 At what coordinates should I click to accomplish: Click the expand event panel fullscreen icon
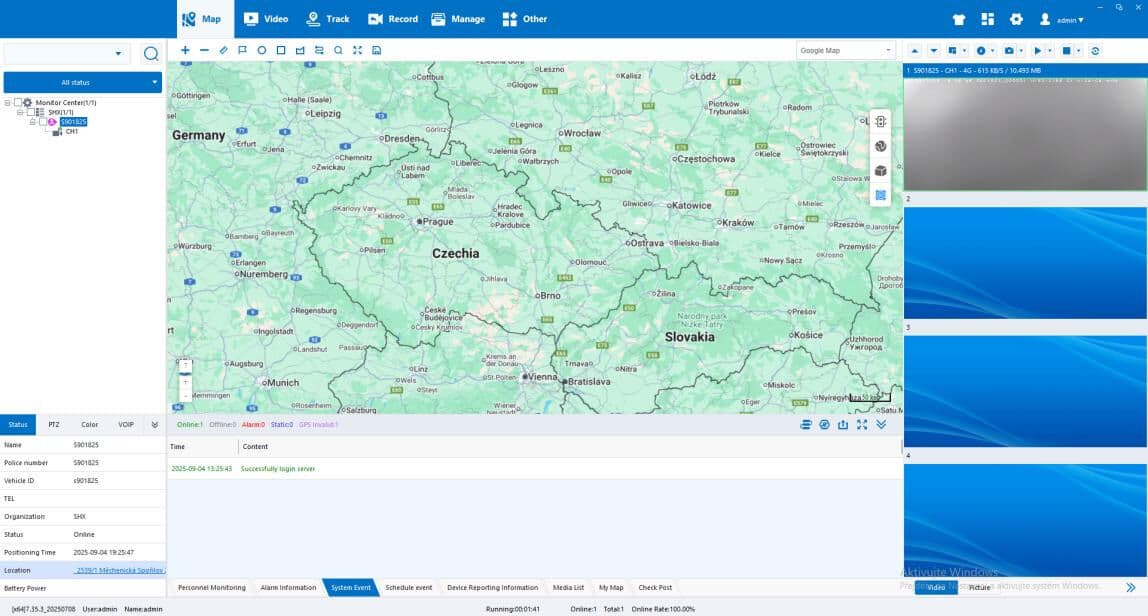coord(862,425)
